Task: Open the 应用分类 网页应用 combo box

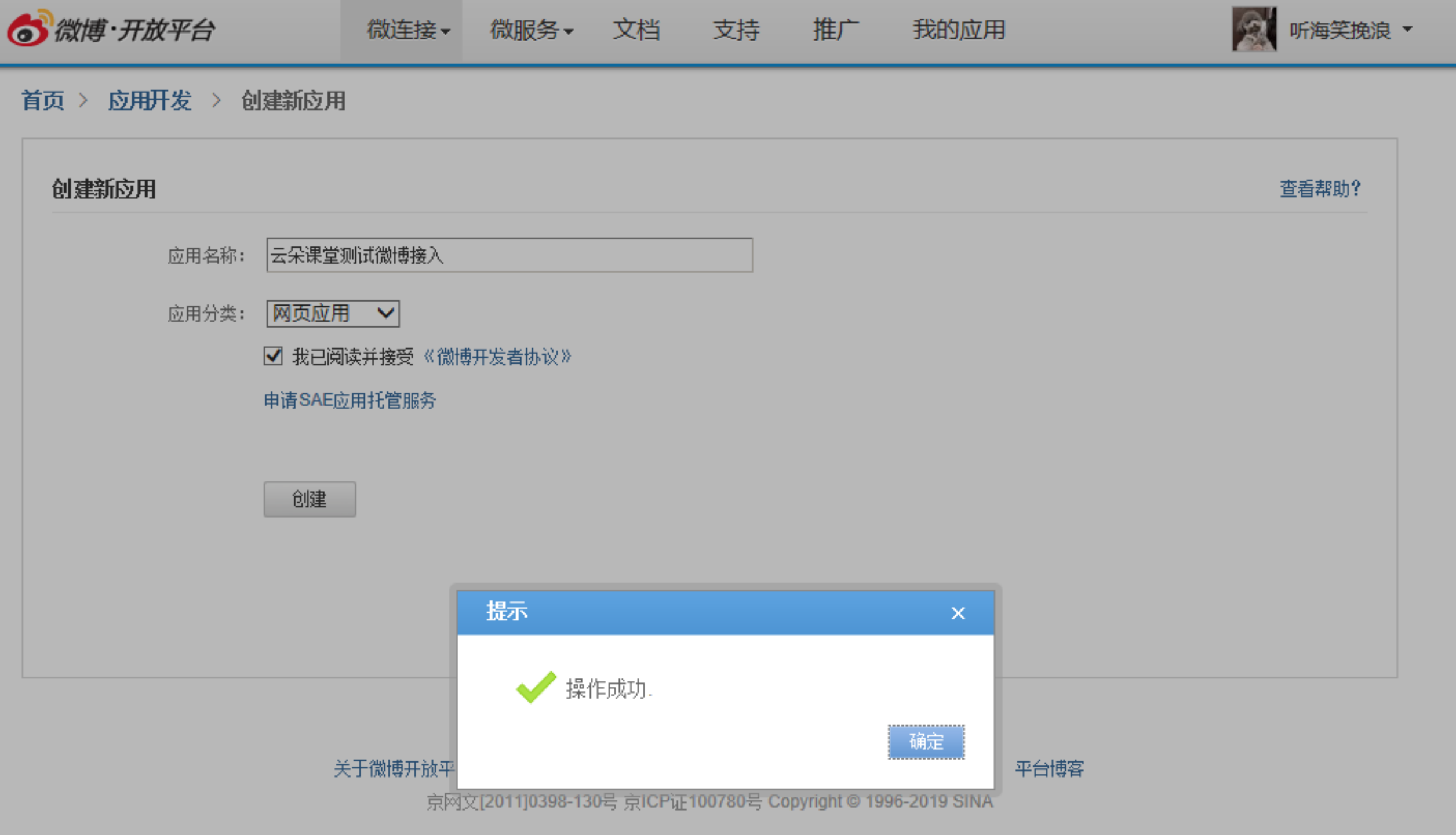Action: tap(333, 314)
